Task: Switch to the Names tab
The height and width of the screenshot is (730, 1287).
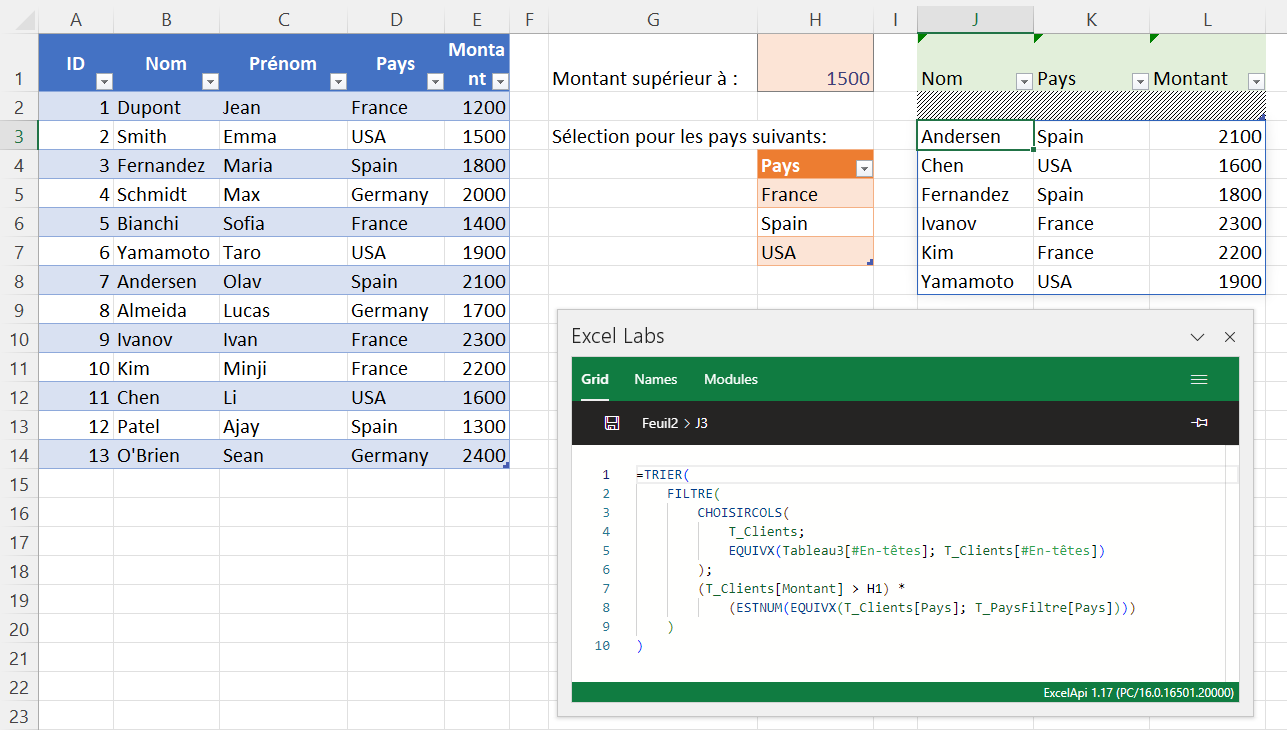Action: [656, 379]
